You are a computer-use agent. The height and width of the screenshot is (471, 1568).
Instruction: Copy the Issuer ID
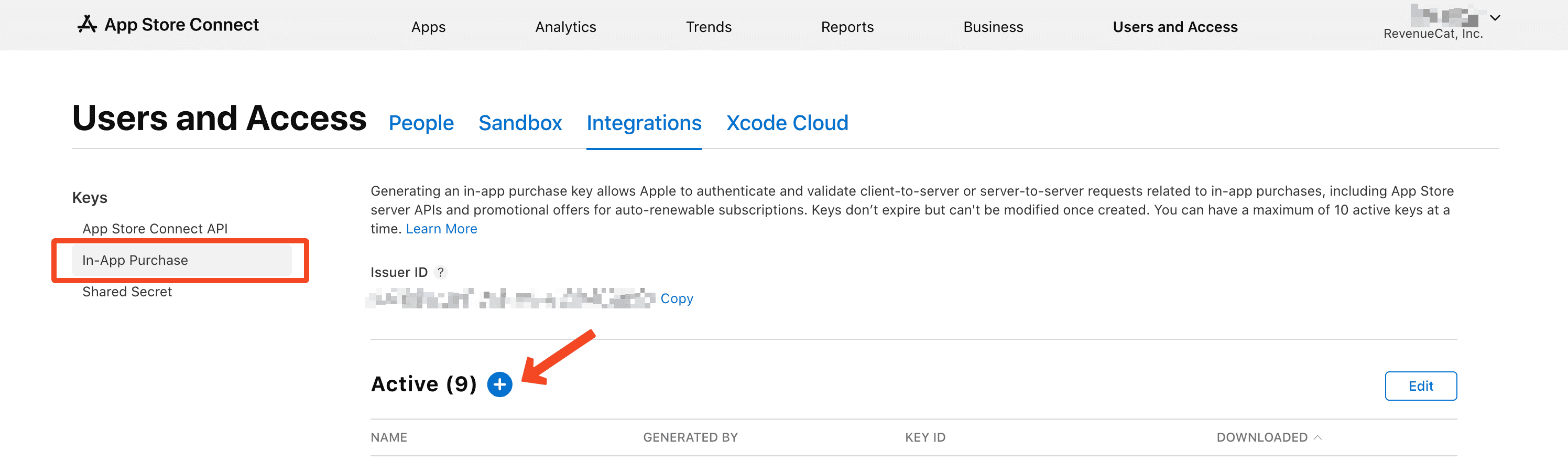[676, 298]
